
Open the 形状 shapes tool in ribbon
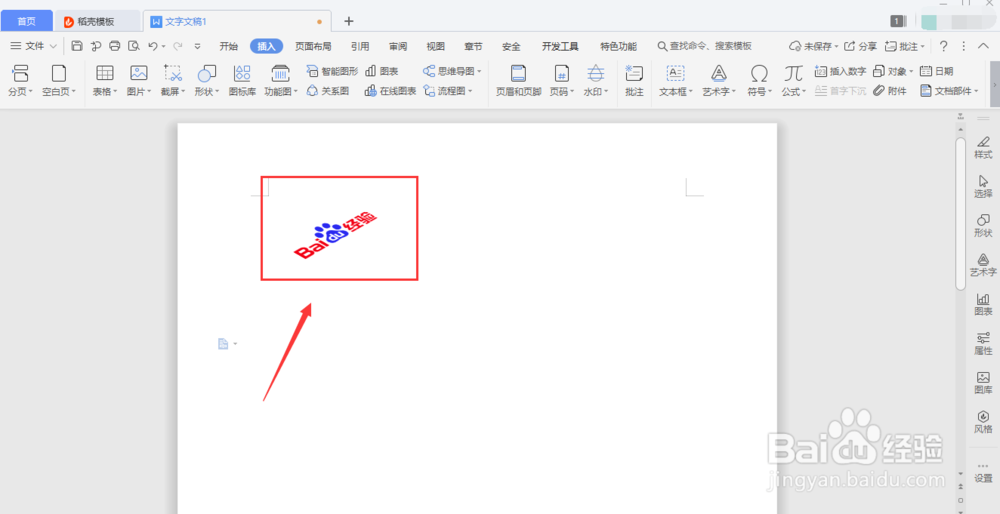pyautogui.click(x=207, y=80)
